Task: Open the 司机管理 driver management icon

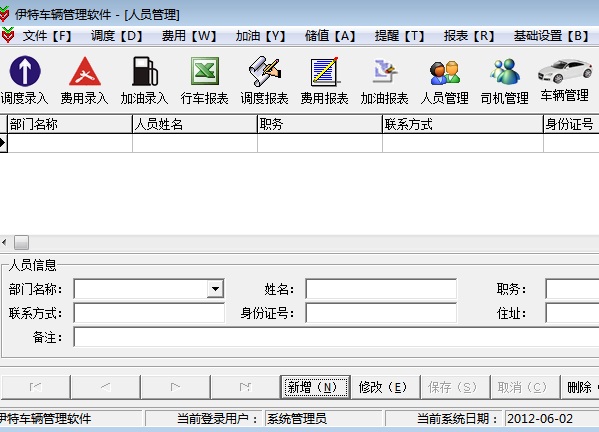Action: click(505, 71)
